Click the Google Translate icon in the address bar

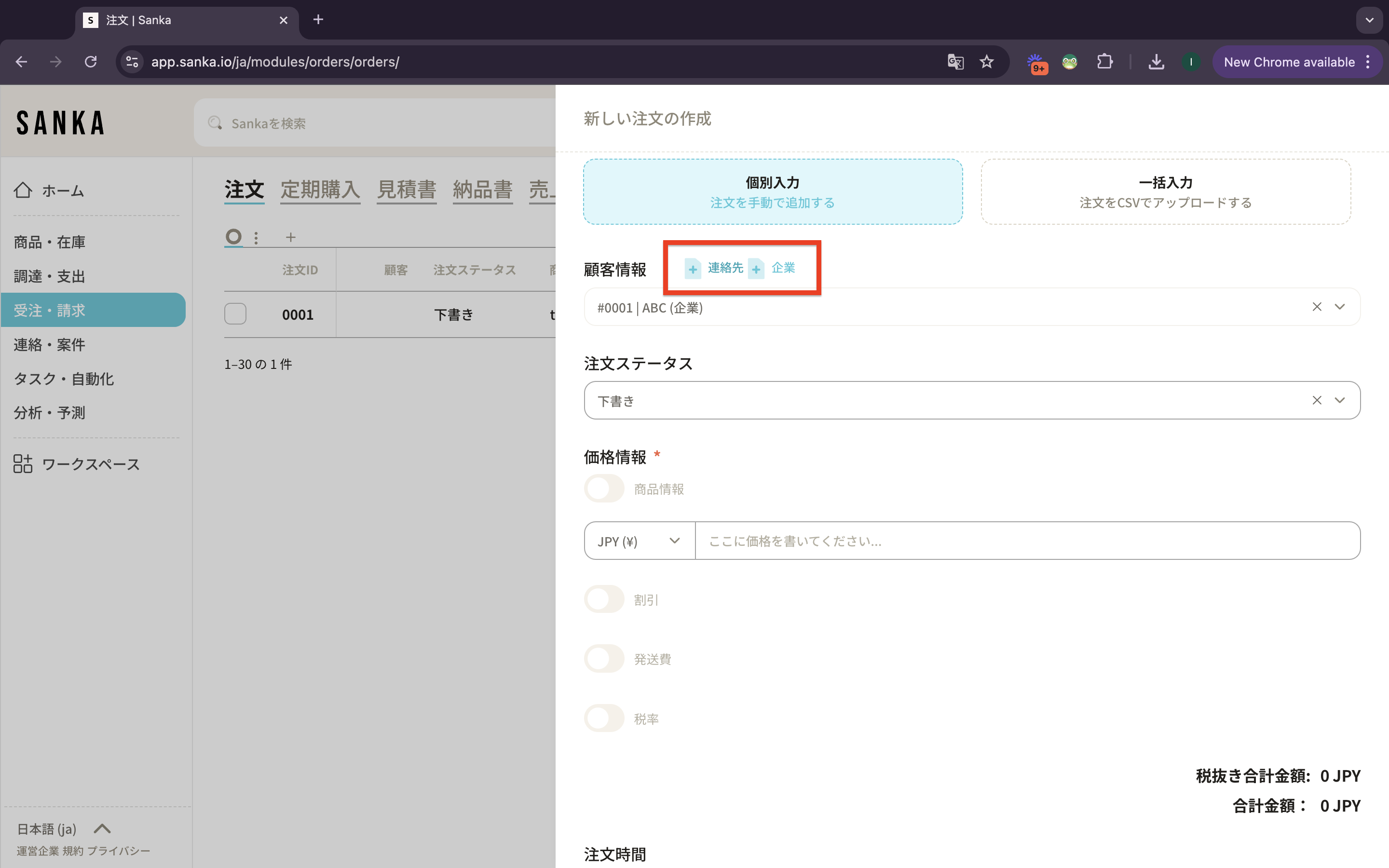coord(955,62)
